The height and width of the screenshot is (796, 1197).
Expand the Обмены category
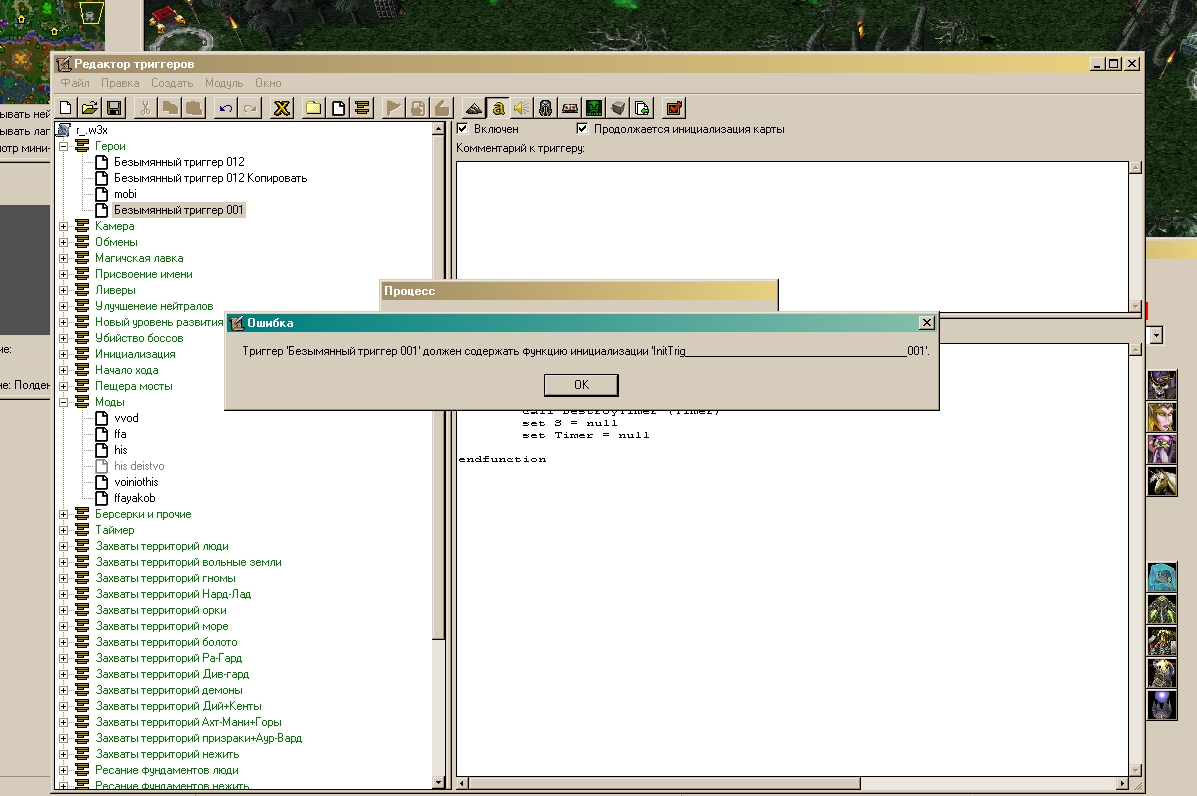point(64,242)
